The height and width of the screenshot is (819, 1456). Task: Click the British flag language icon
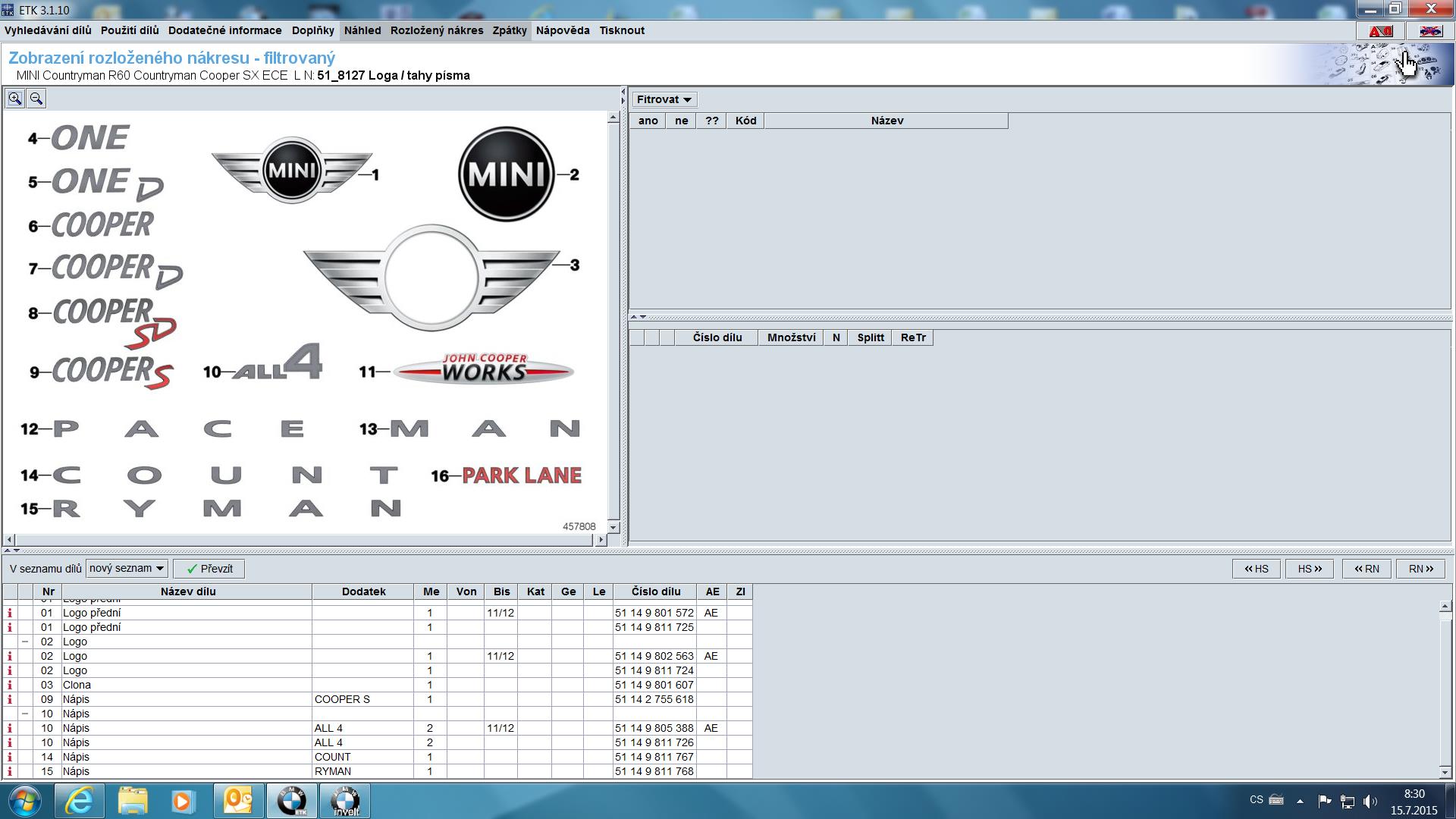[1430, 31]
